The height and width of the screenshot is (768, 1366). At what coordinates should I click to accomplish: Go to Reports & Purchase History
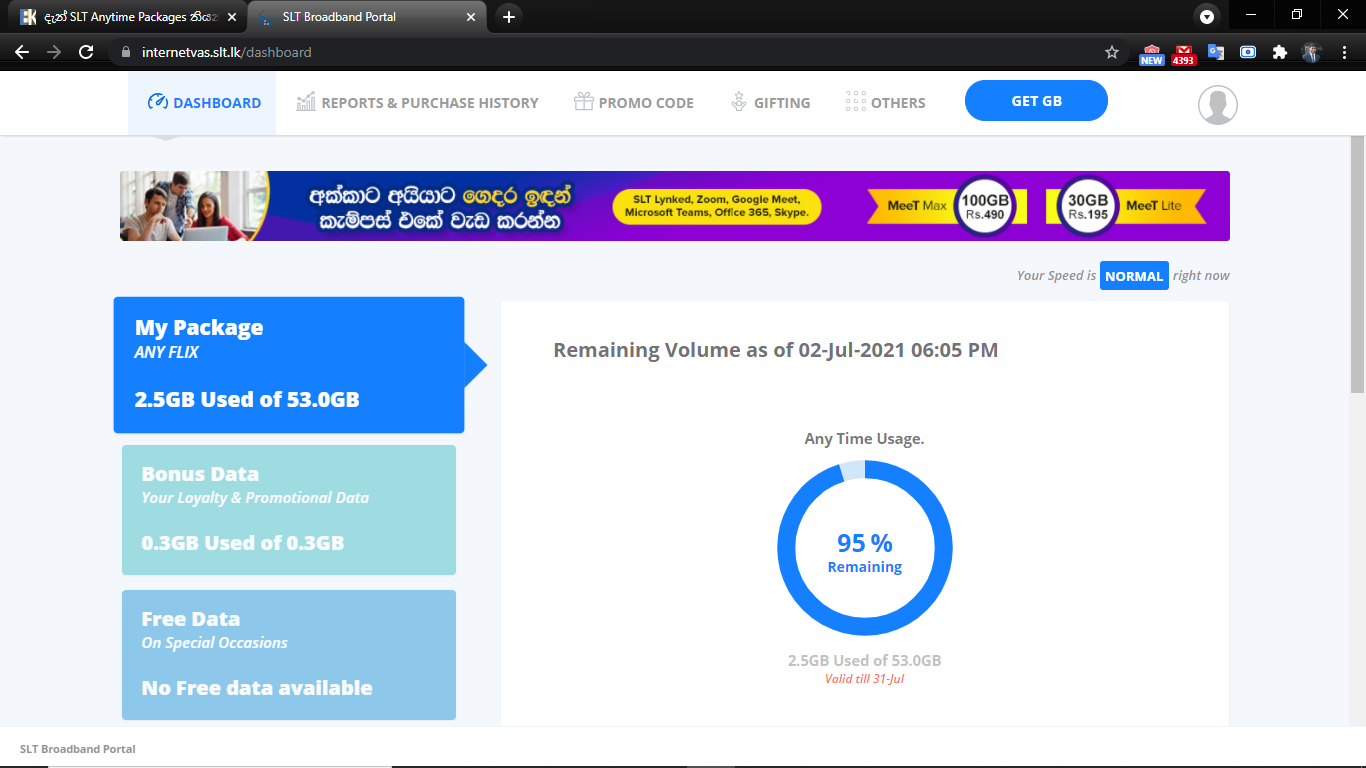point(417,103)
